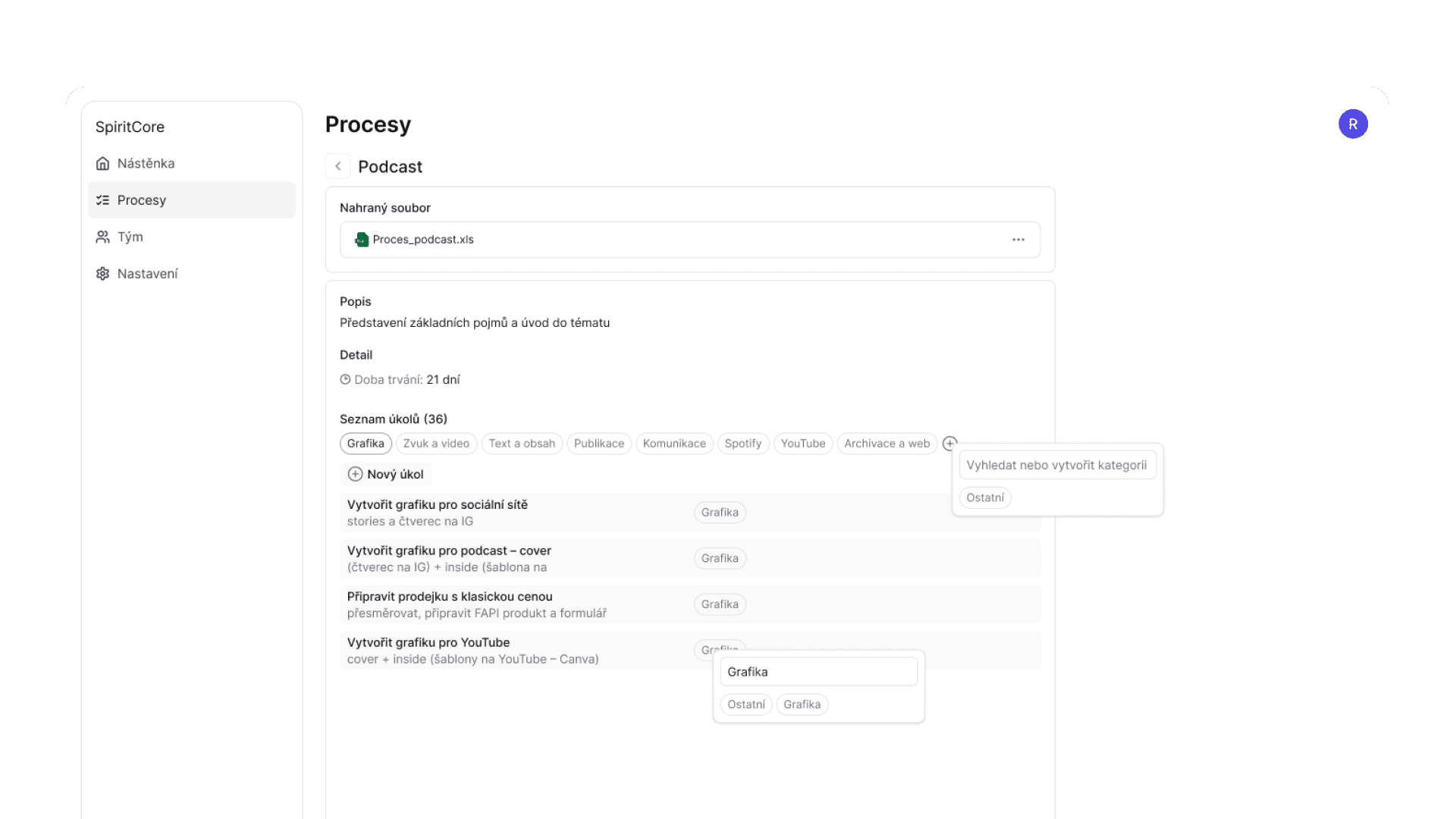Open Grafika tag dropdown on social media task

[x=720, y=513]
